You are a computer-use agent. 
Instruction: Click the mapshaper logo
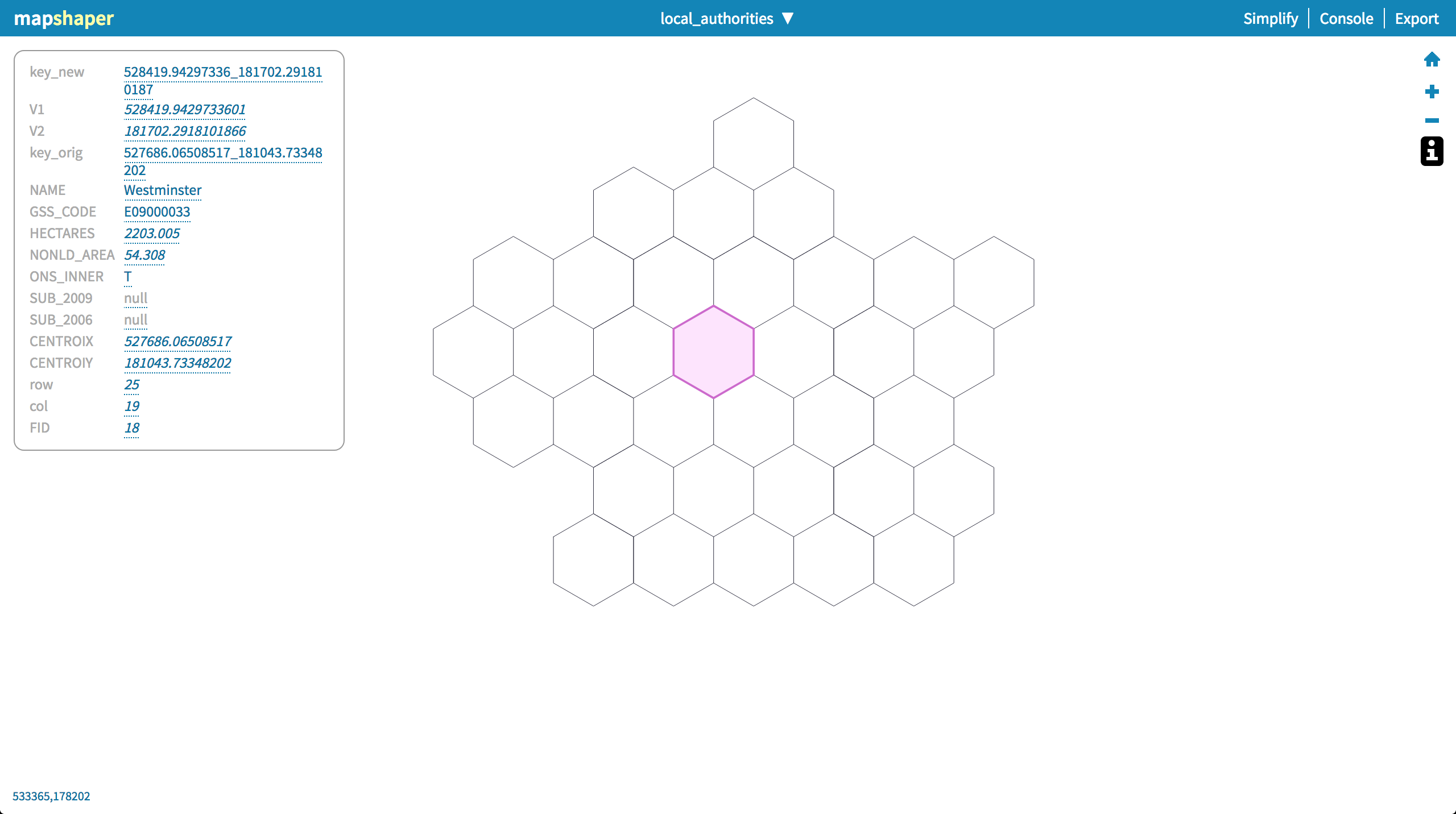[63, 18]
